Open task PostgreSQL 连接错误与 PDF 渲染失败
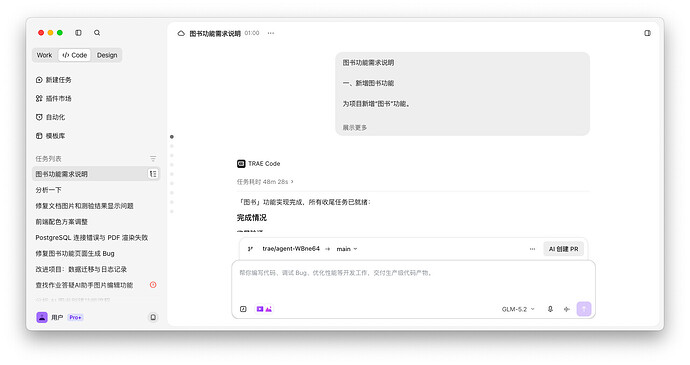The height and width of the screenshot is (365, 690). (96, 237)
